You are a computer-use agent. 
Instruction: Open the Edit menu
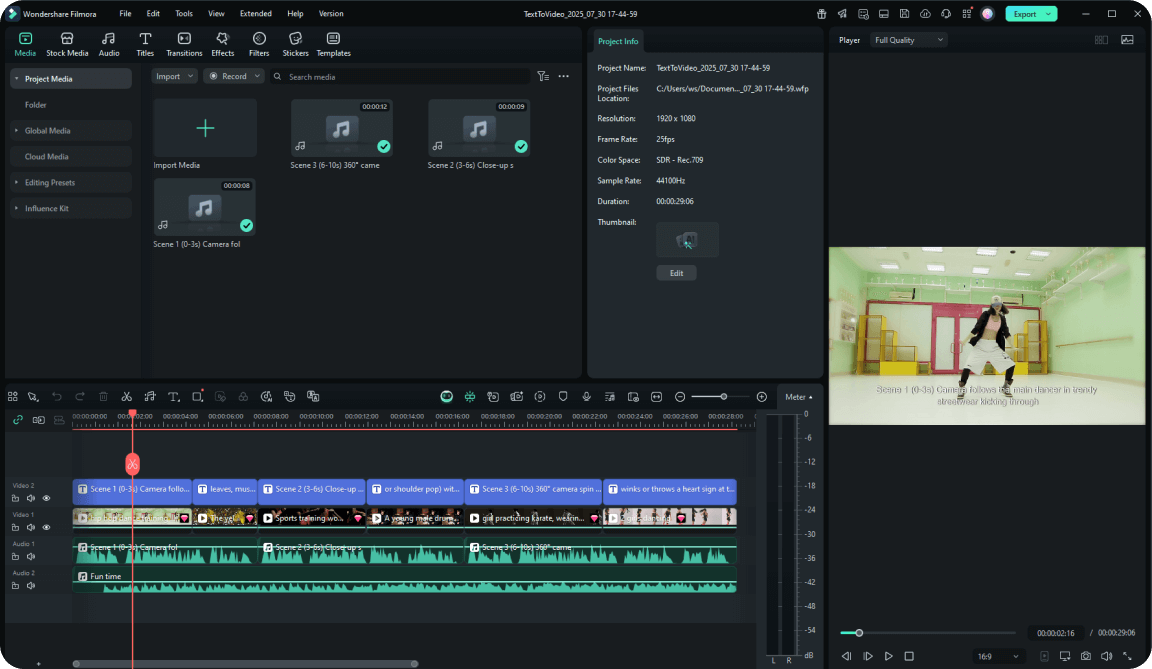tap(153, 14)
